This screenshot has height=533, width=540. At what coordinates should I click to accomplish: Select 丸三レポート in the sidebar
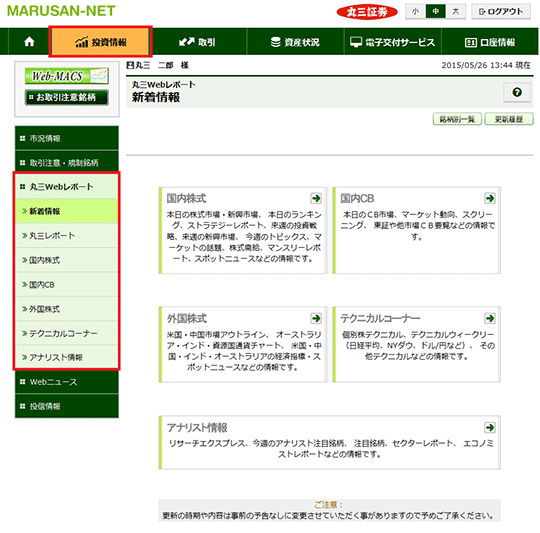67,236
